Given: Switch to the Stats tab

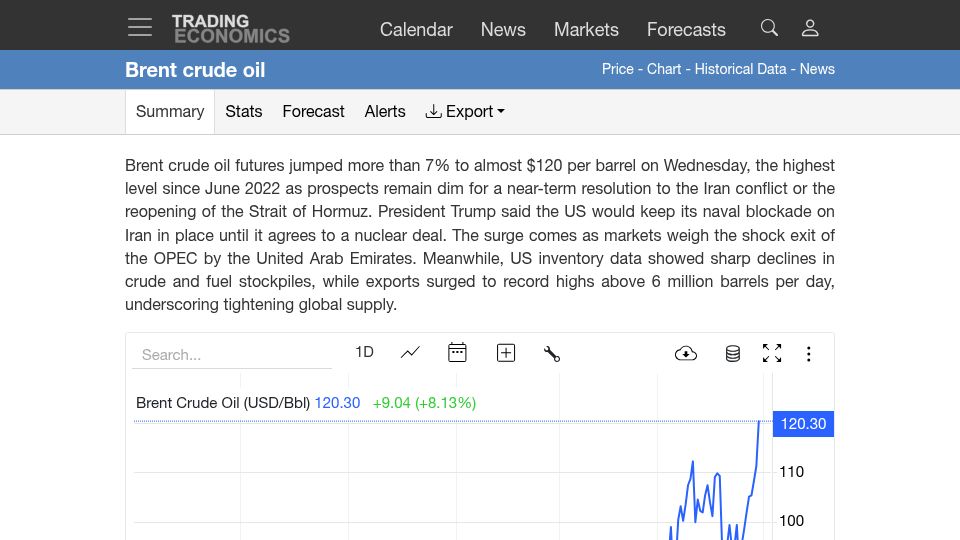Looking at the screenshot, I should coord(244,111).
